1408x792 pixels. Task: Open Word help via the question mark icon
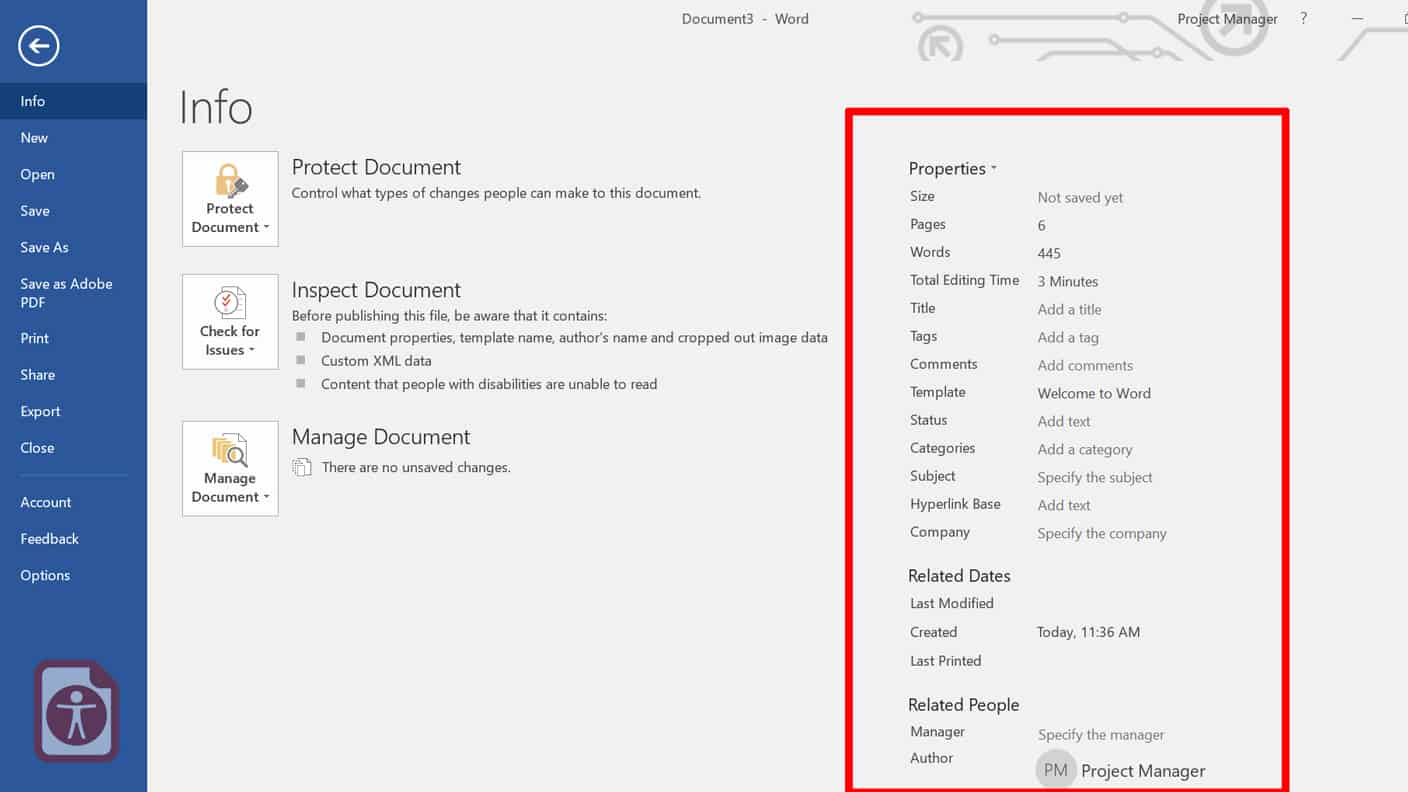click(1302, 18)
